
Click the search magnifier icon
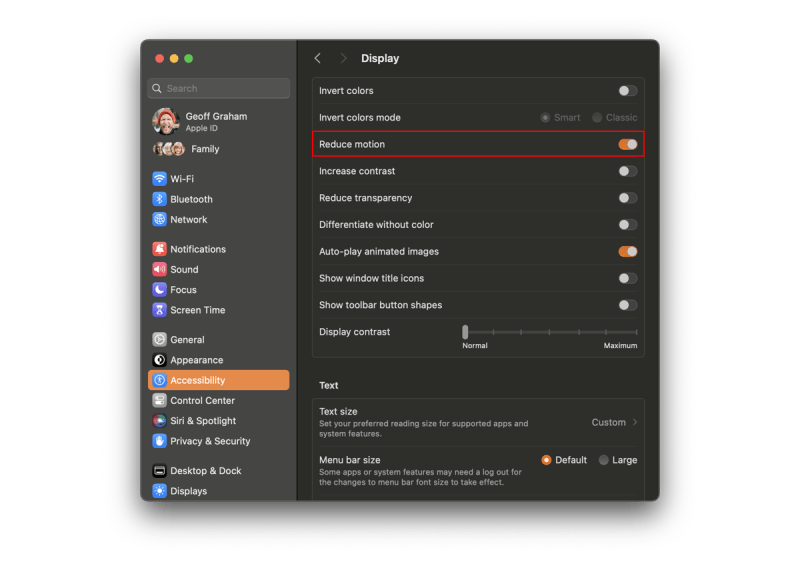tap(157, 88)
